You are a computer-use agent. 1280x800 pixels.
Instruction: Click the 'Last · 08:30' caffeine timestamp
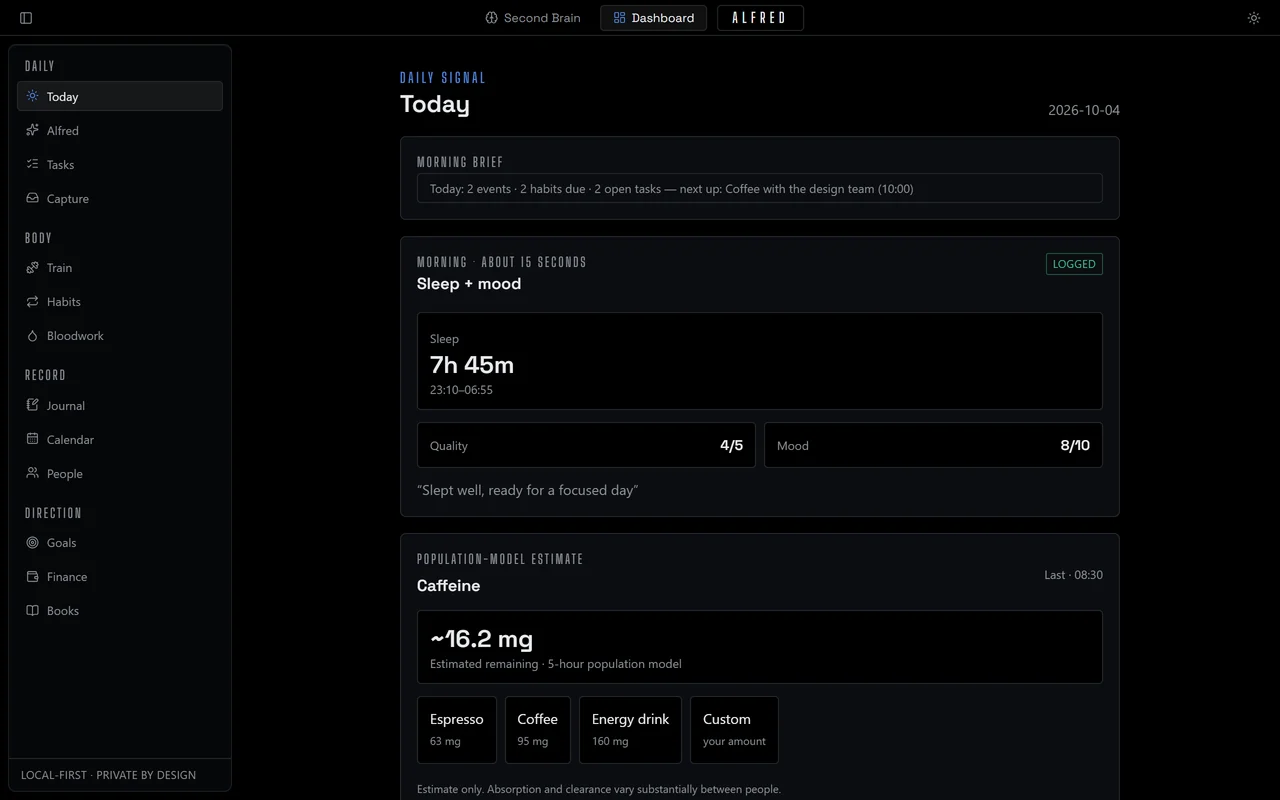tap(1073, 575)
